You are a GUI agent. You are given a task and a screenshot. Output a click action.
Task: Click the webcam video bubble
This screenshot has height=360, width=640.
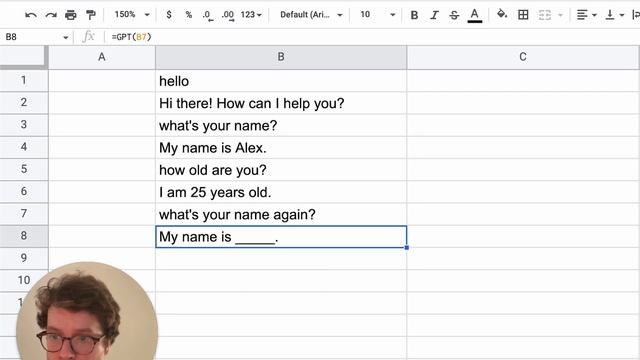pyautogui.click(x=87, y=311)
